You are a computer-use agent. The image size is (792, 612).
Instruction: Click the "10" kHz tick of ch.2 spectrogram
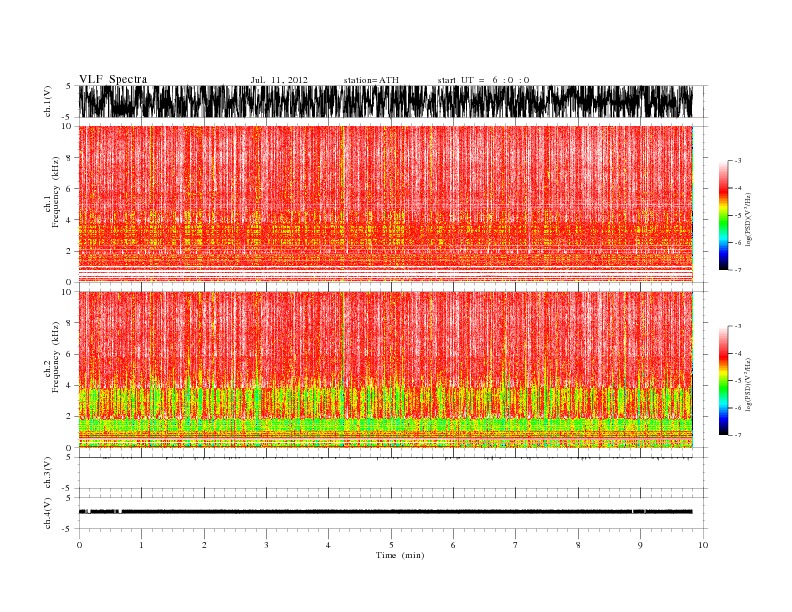[x=67, y=292]
